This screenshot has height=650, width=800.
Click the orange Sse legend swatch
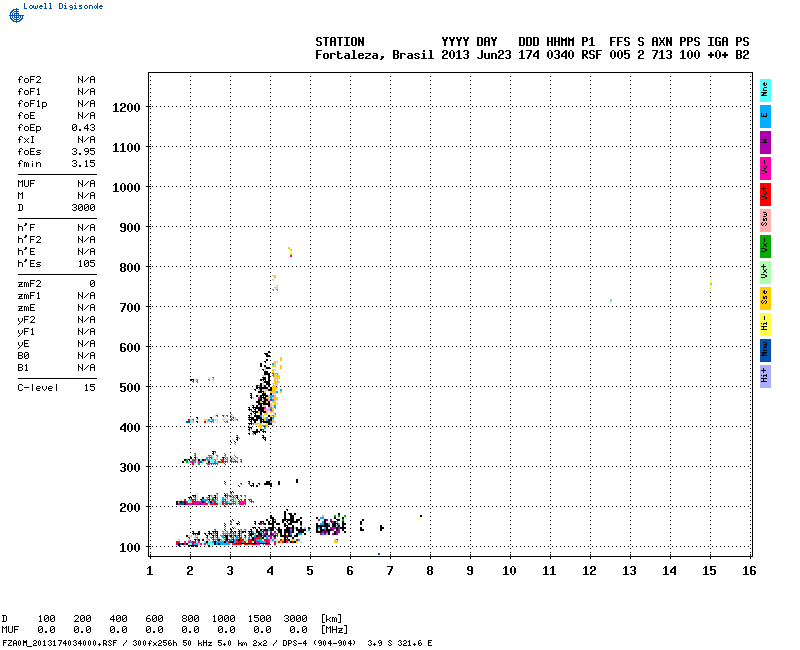(765, 298)
